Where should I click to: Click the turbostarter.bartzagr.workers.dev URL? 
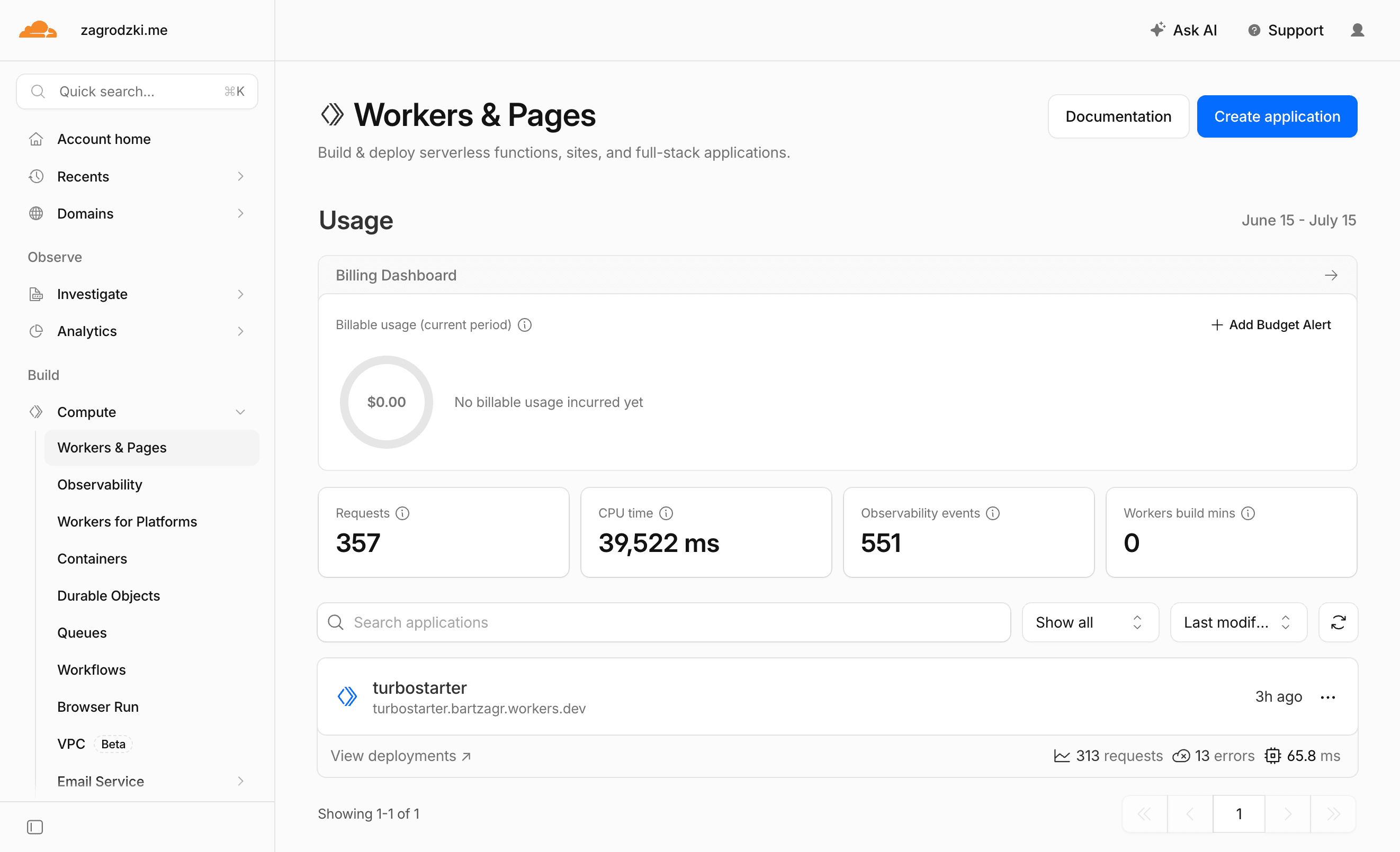tap(479, 709)
